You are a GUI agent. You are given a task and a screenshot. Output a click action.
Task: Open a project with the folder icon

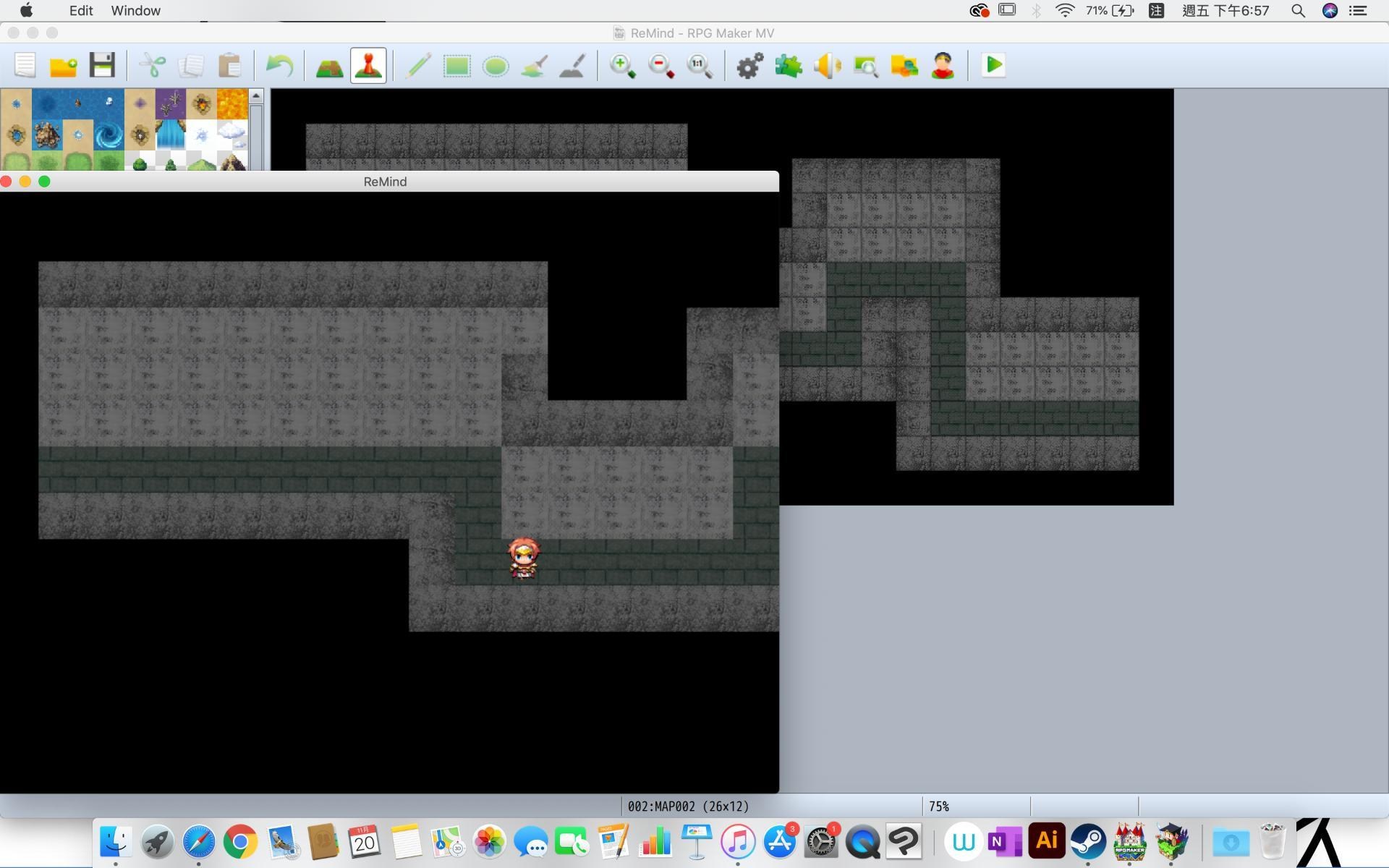coord(64,66)
